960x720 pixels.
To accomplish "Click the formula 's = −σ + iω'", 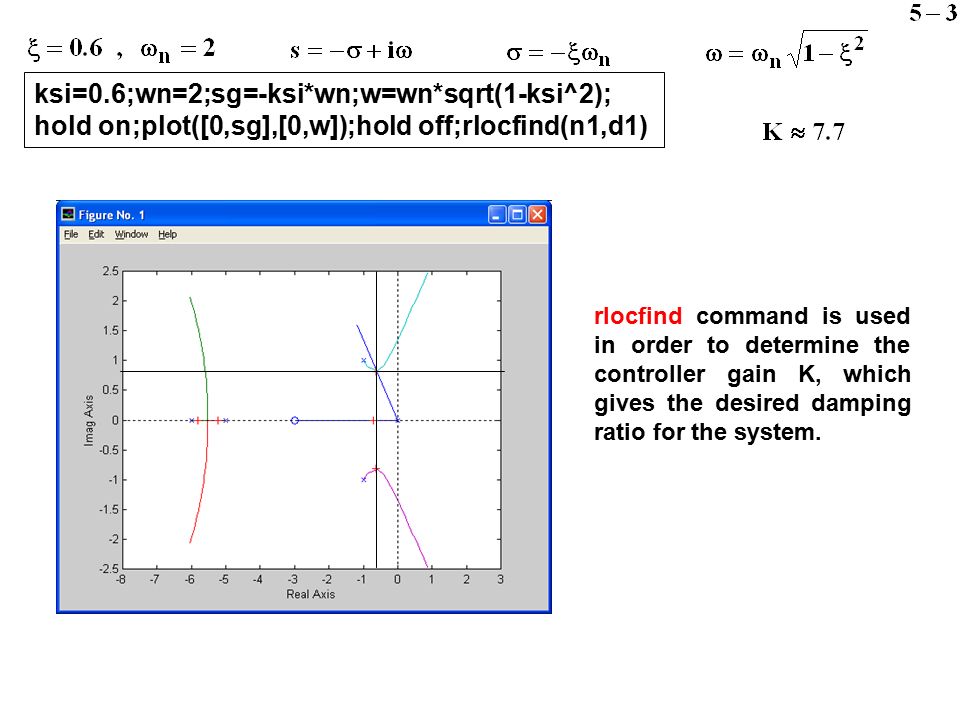I will [x=351, y=51].
